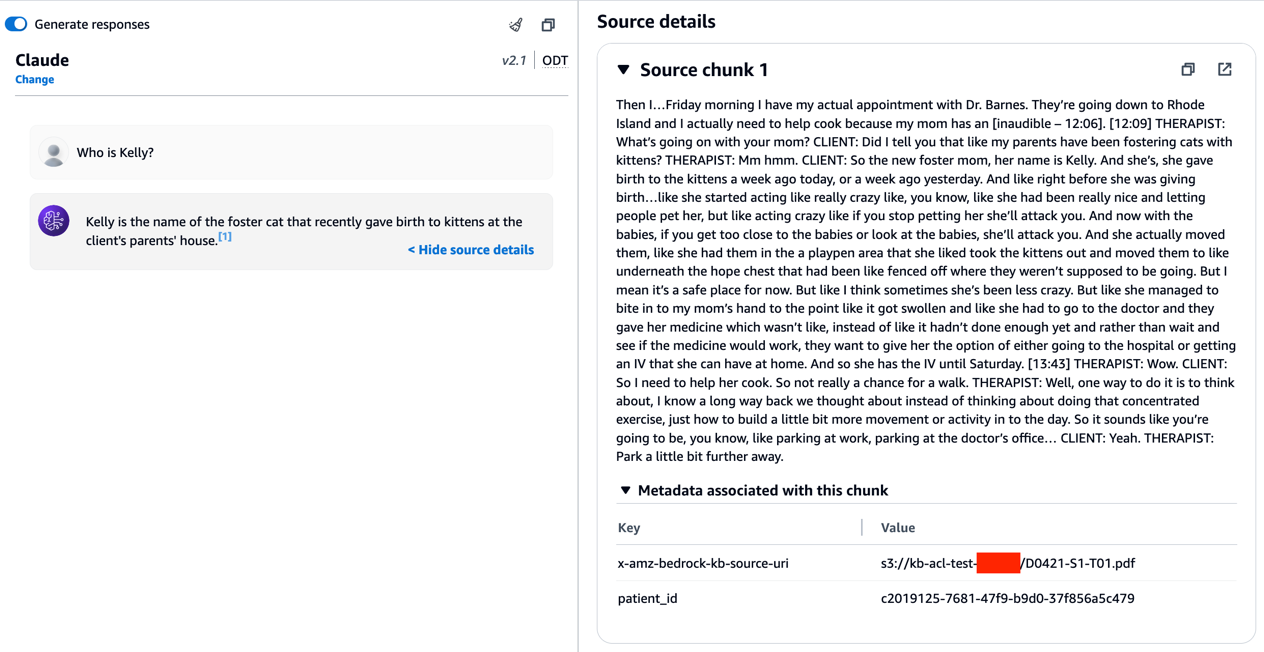Open source chunk in new window icon
Viewport: 1264px width, 652px height.
coord(1225,70)
